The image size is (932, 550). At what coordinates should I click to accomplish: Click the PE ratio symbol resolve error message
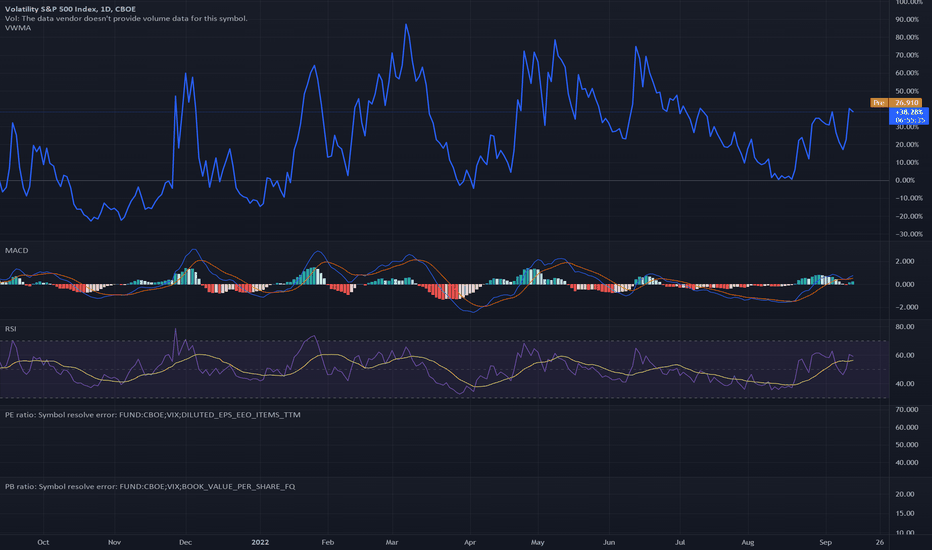click(x=153, y=415)
